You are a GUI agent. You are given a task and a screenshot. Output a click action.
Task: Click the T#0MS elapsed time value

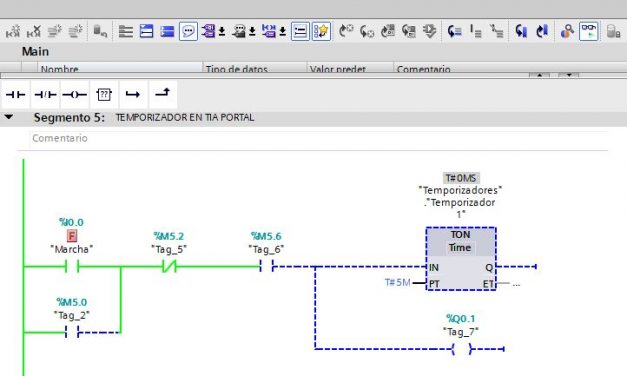461,178
